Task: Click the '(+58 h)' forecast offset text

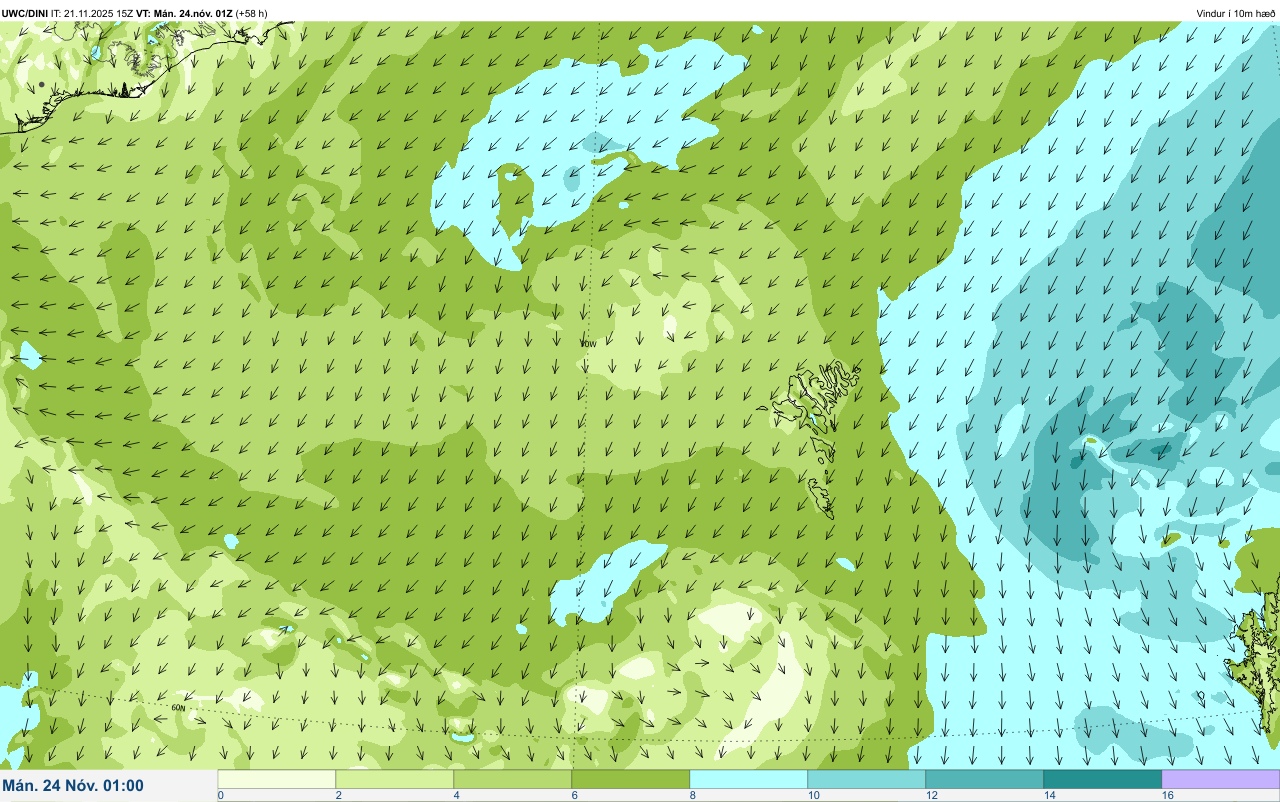Action: [252, 13]
